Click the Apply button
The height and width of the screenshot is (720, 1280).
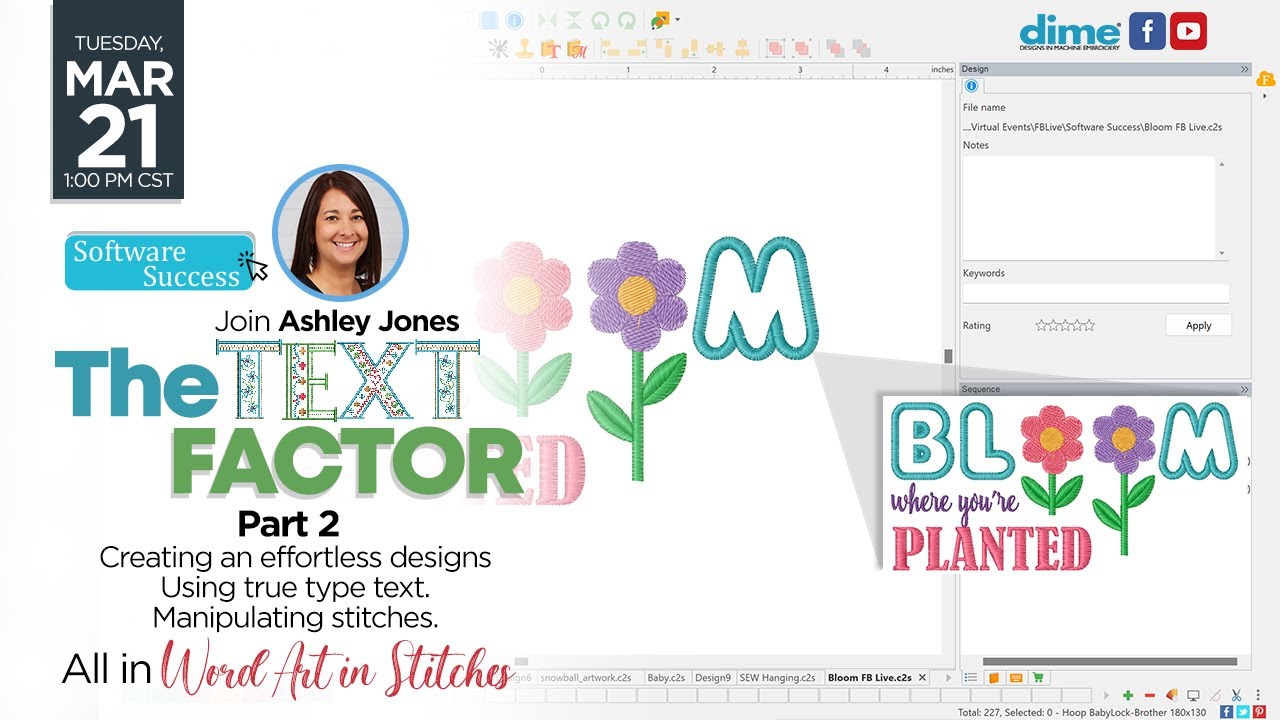[x=1198, y=325]
